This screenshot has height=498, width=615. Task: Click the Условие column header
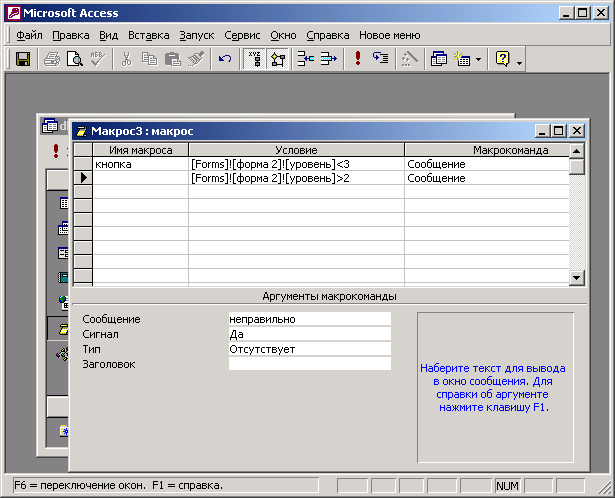tap(296, 150)
